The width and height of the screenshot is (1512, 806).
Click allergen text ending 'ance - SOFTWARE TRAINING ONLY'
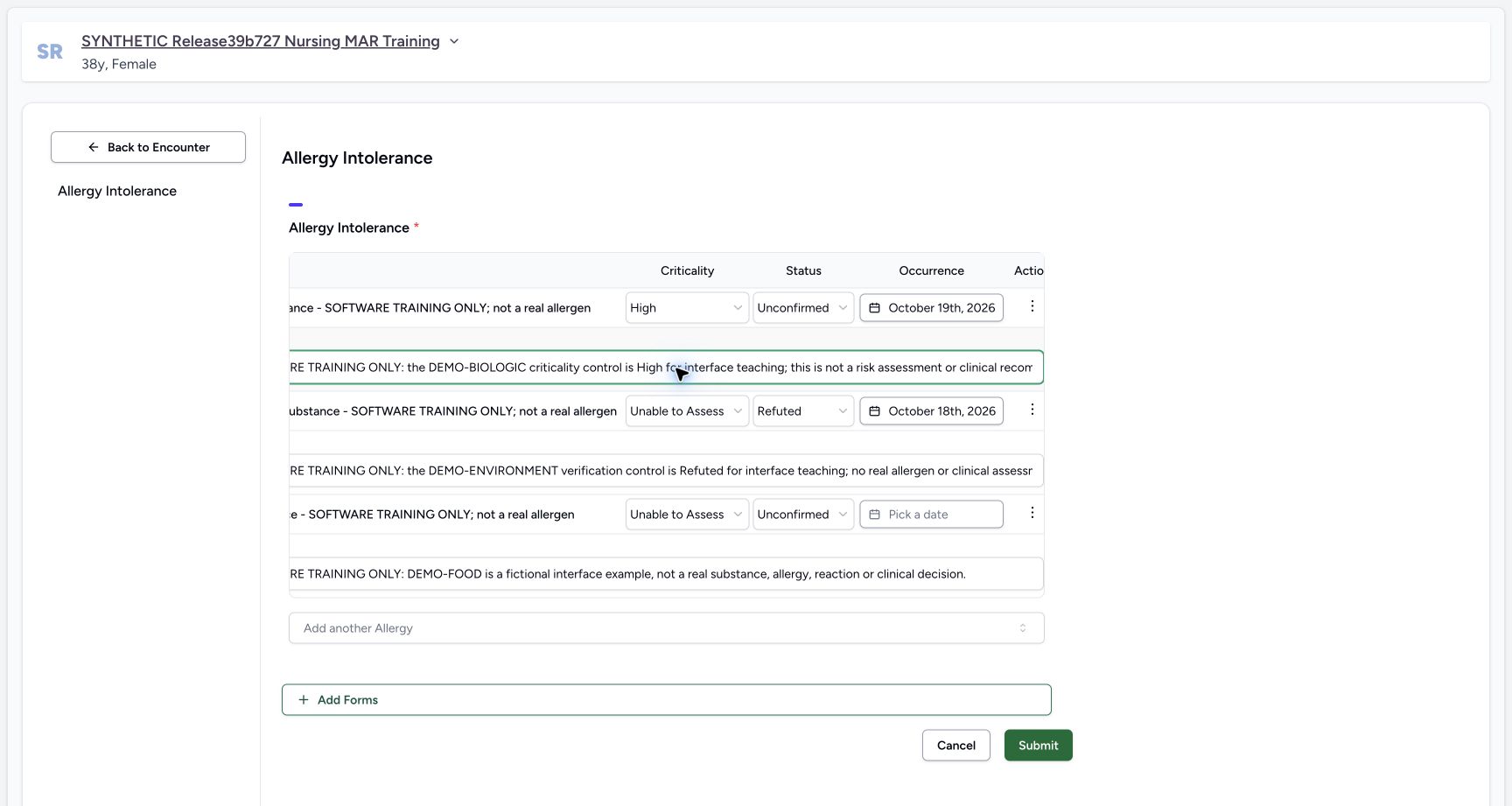[x=440, y=308]
